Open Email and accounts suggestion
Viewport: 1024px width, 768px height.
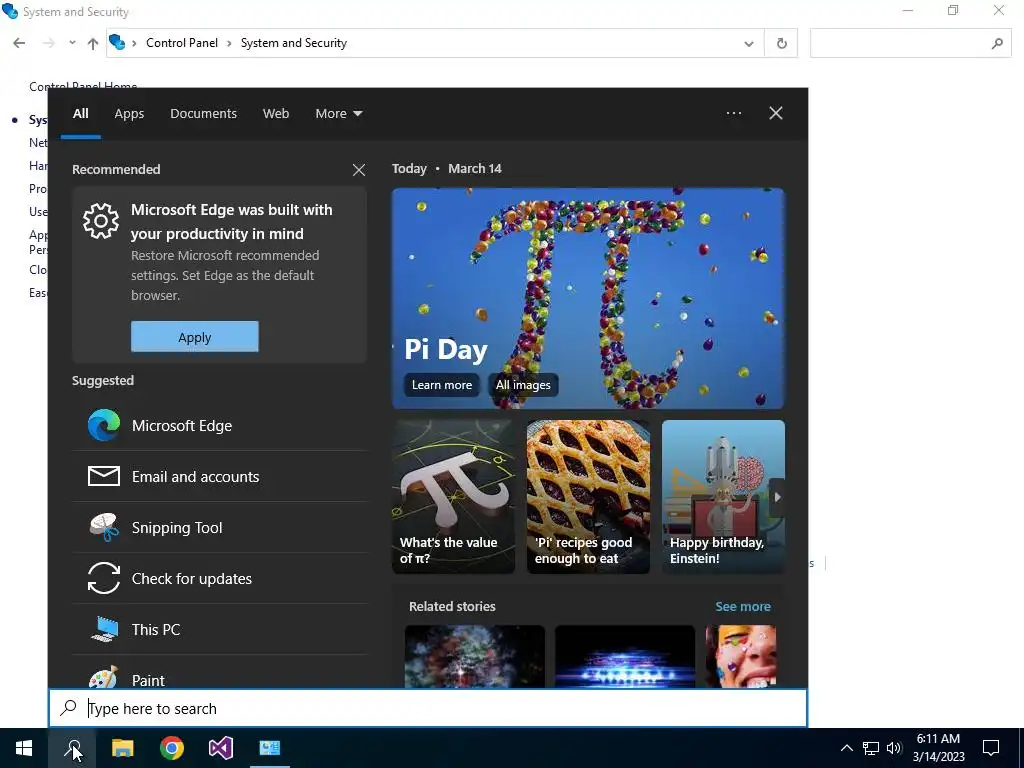pyautogui.click(x=219, y=477)
